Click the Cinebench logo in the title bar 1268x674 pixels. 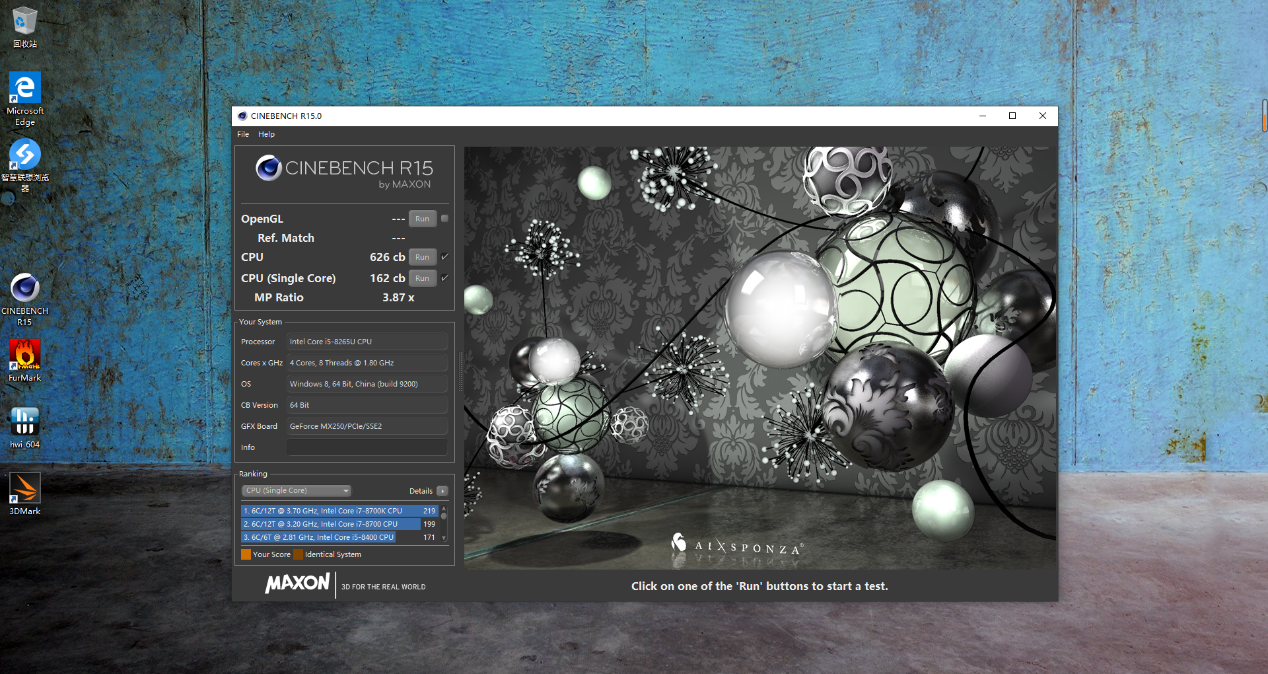[242, 116]
